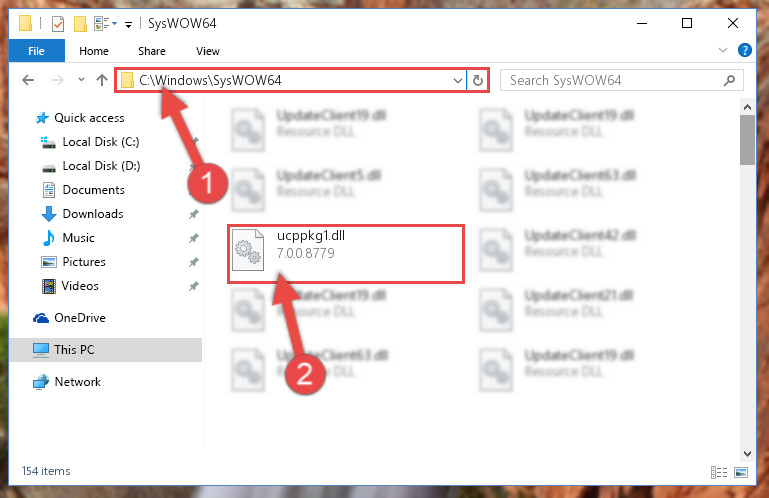Open recent locations dropdown arrow
The width and height of the screenshot is (769, 498).
[81, 79]
